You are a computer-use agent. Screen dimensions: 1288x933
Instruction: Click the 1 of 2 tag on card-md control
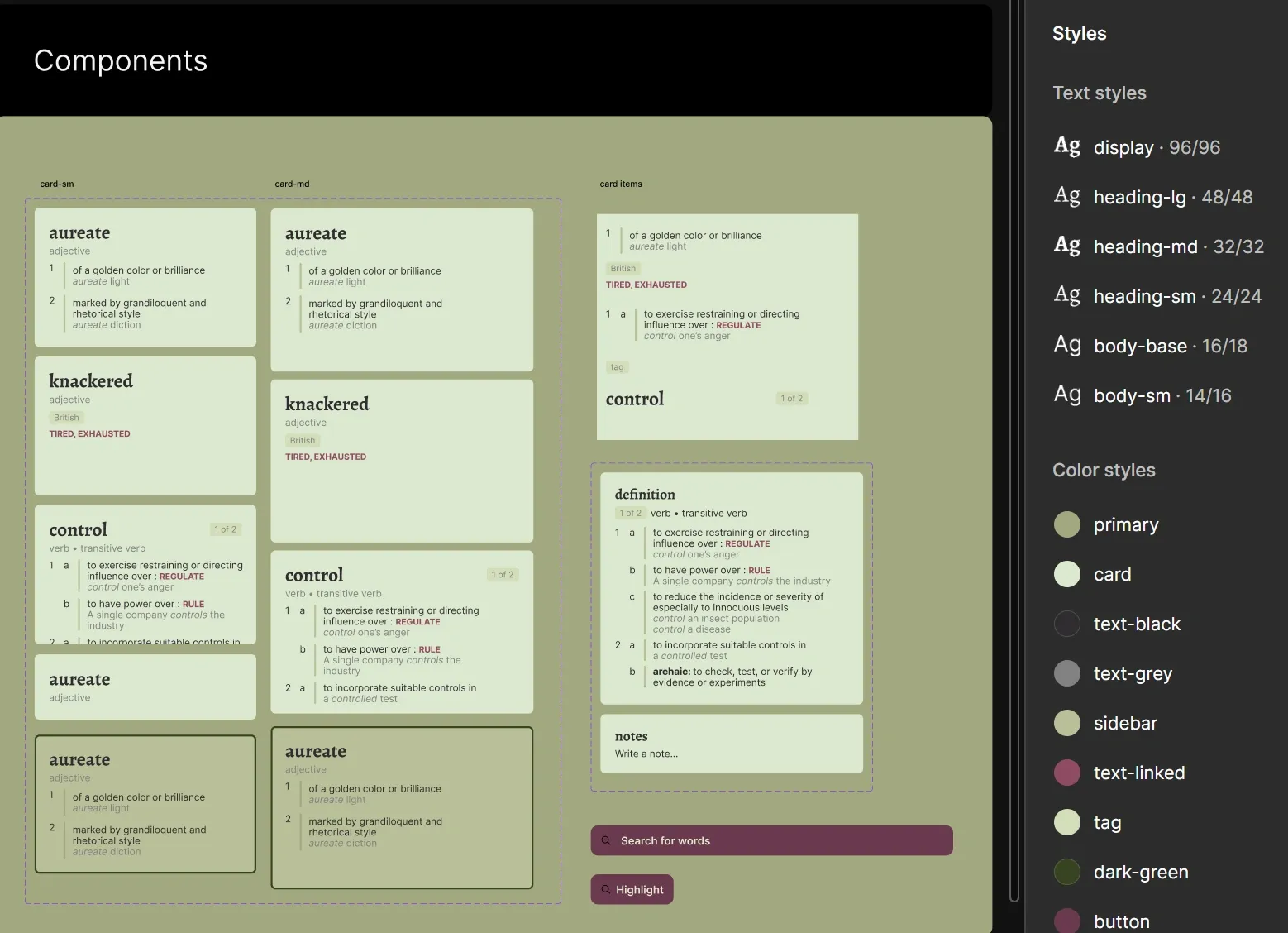503,574
